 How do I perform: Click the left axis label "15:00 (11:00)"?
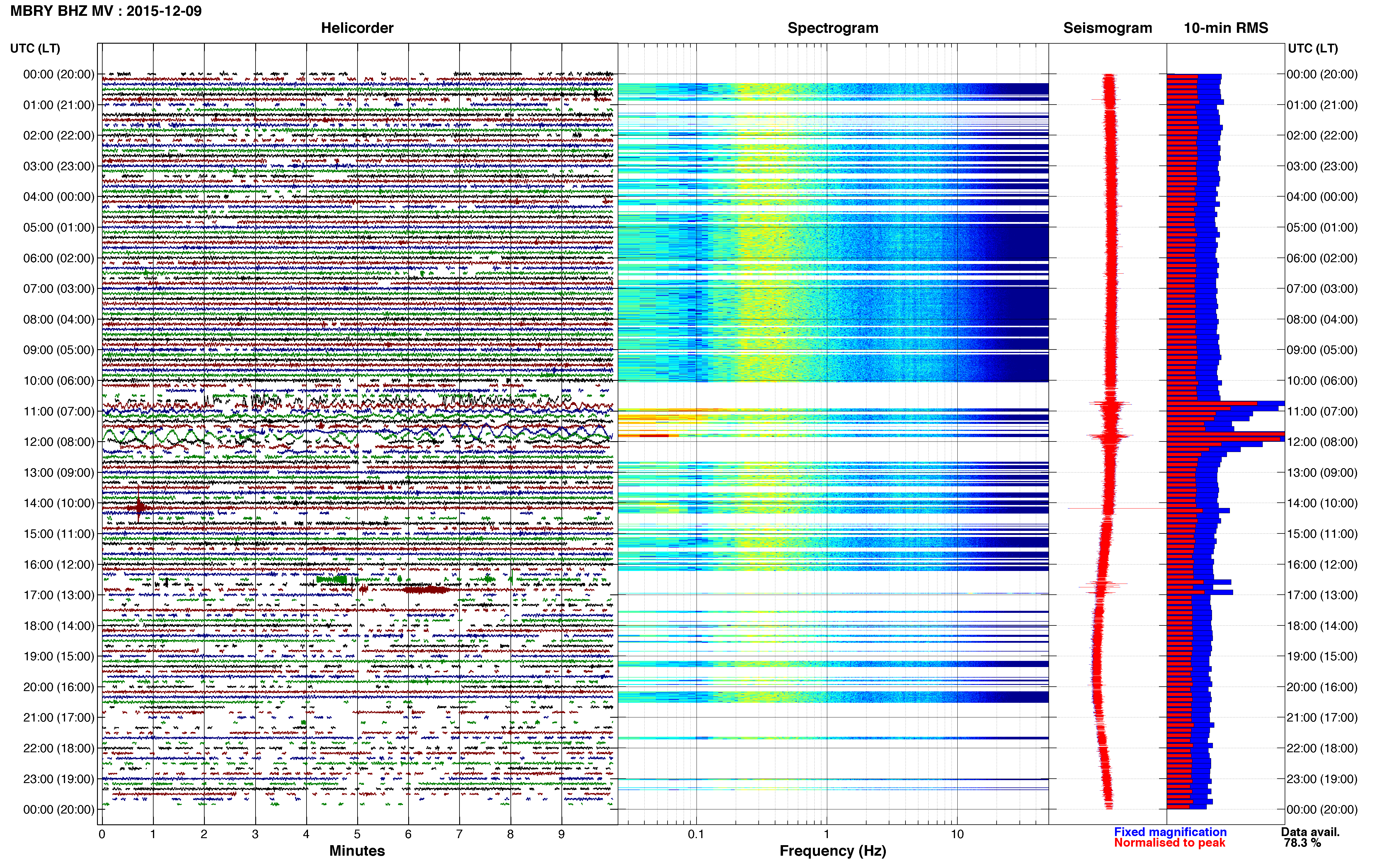[x=59, y=534]
